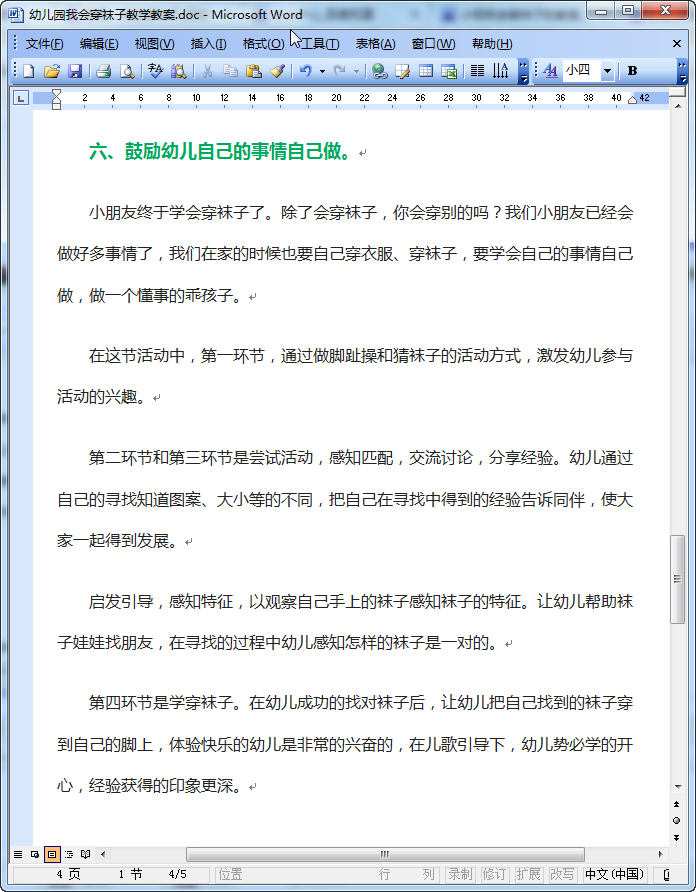Open the Research tool icon
The width and height of the screenshot is (696, 892).
coord(179,71)
